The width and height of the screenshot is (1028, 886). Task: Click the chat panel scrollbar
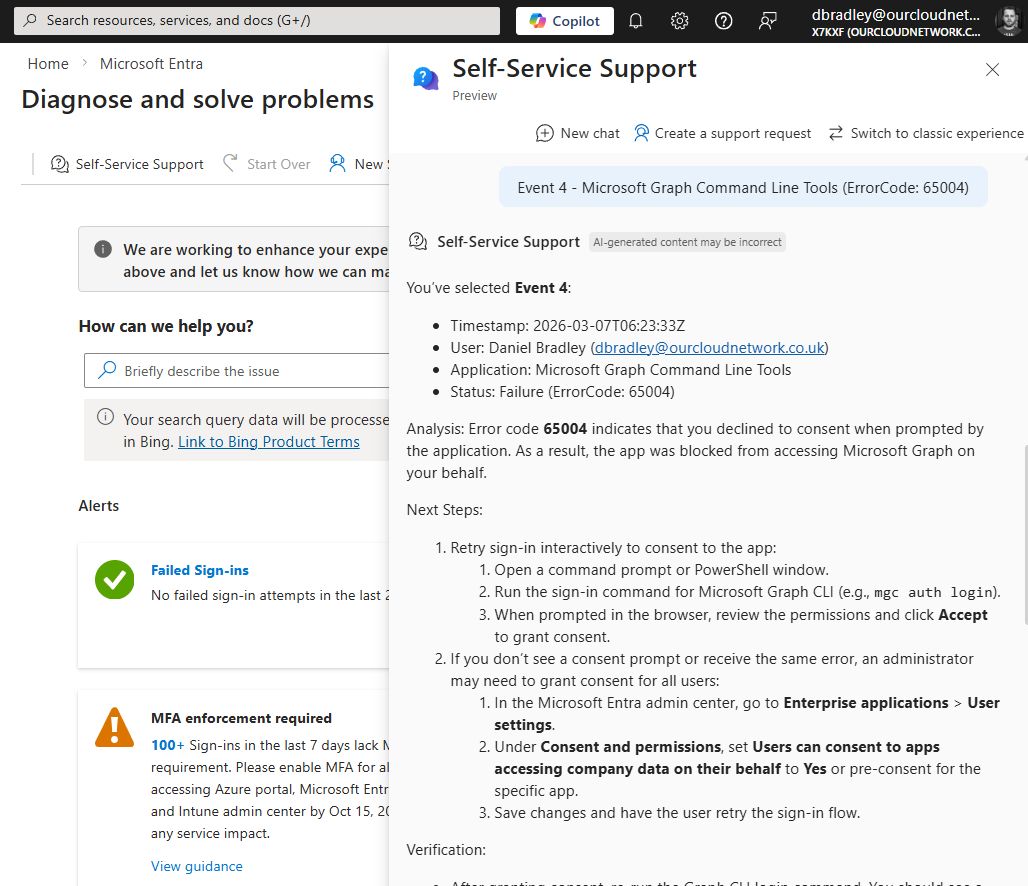click(1025, 534)
